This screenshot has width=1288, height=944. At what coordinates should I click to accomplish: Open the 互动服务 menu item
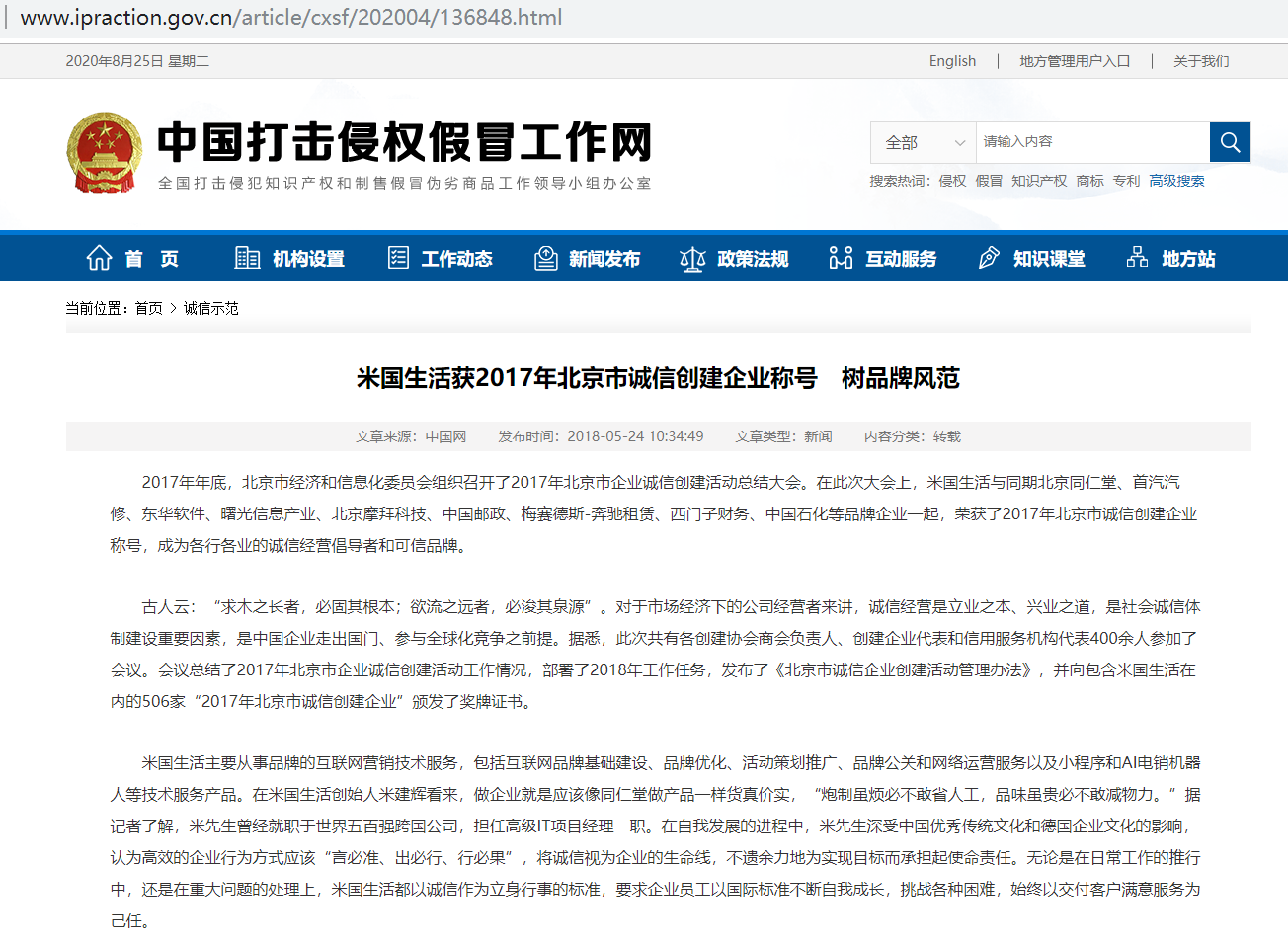[901, 259]
